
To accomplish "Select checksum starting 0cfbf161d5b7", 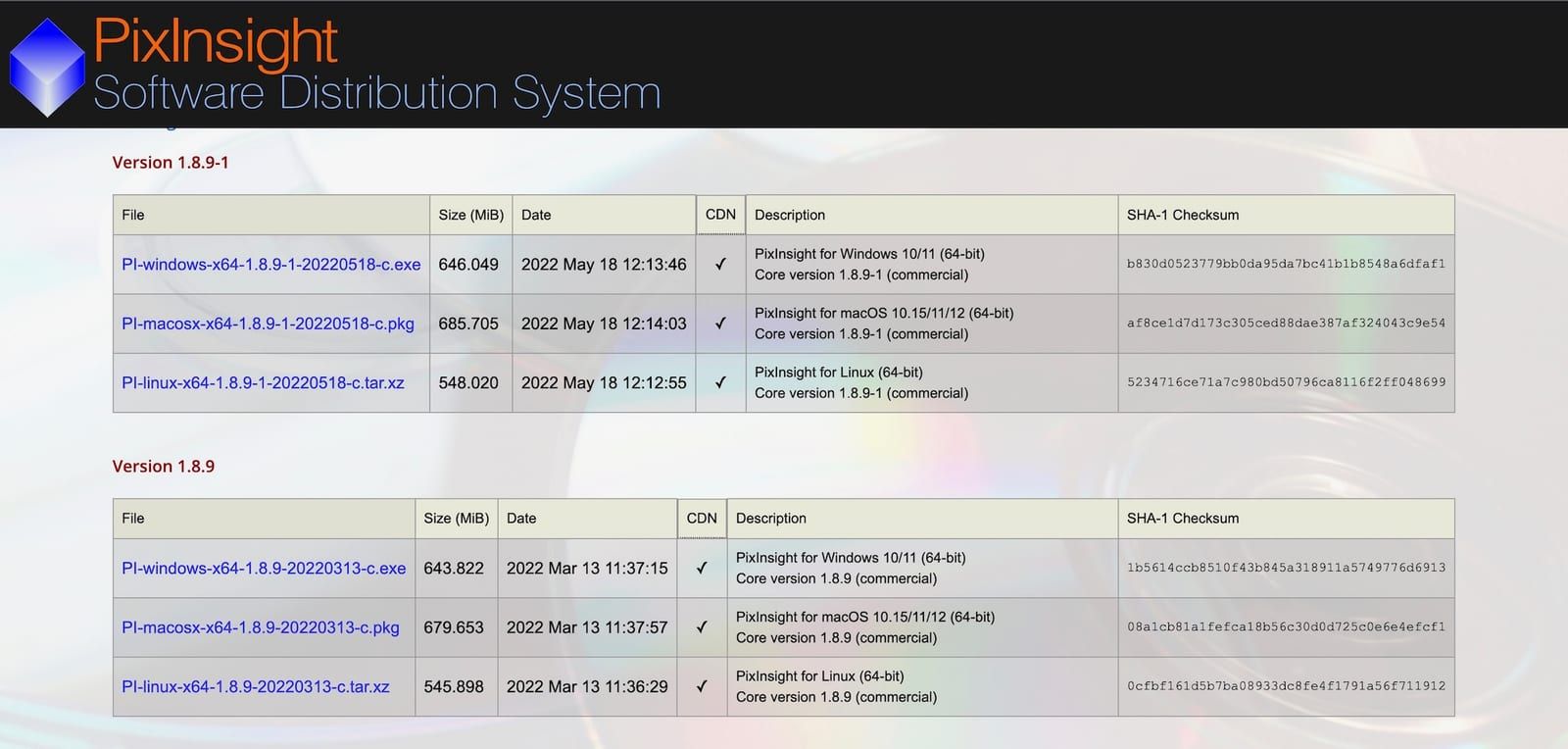I will pos(1286,687).
